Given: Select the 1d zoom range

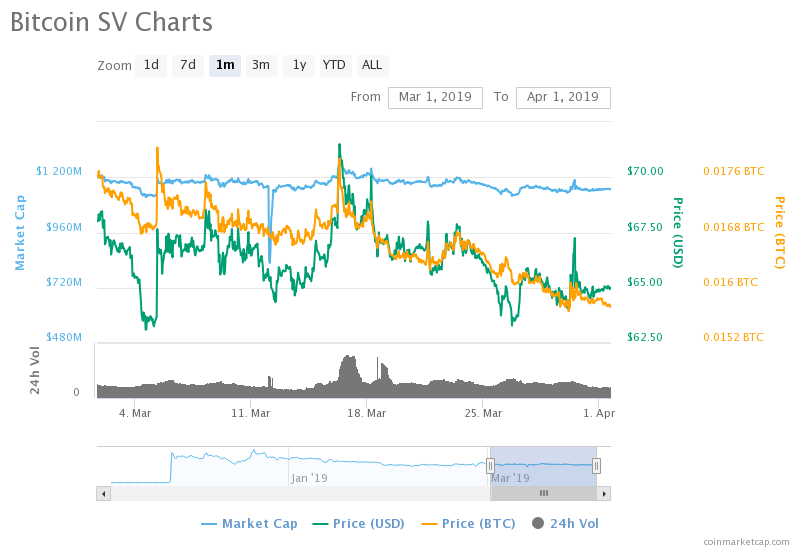Looking at the screenshot, I should pos(151,65).
